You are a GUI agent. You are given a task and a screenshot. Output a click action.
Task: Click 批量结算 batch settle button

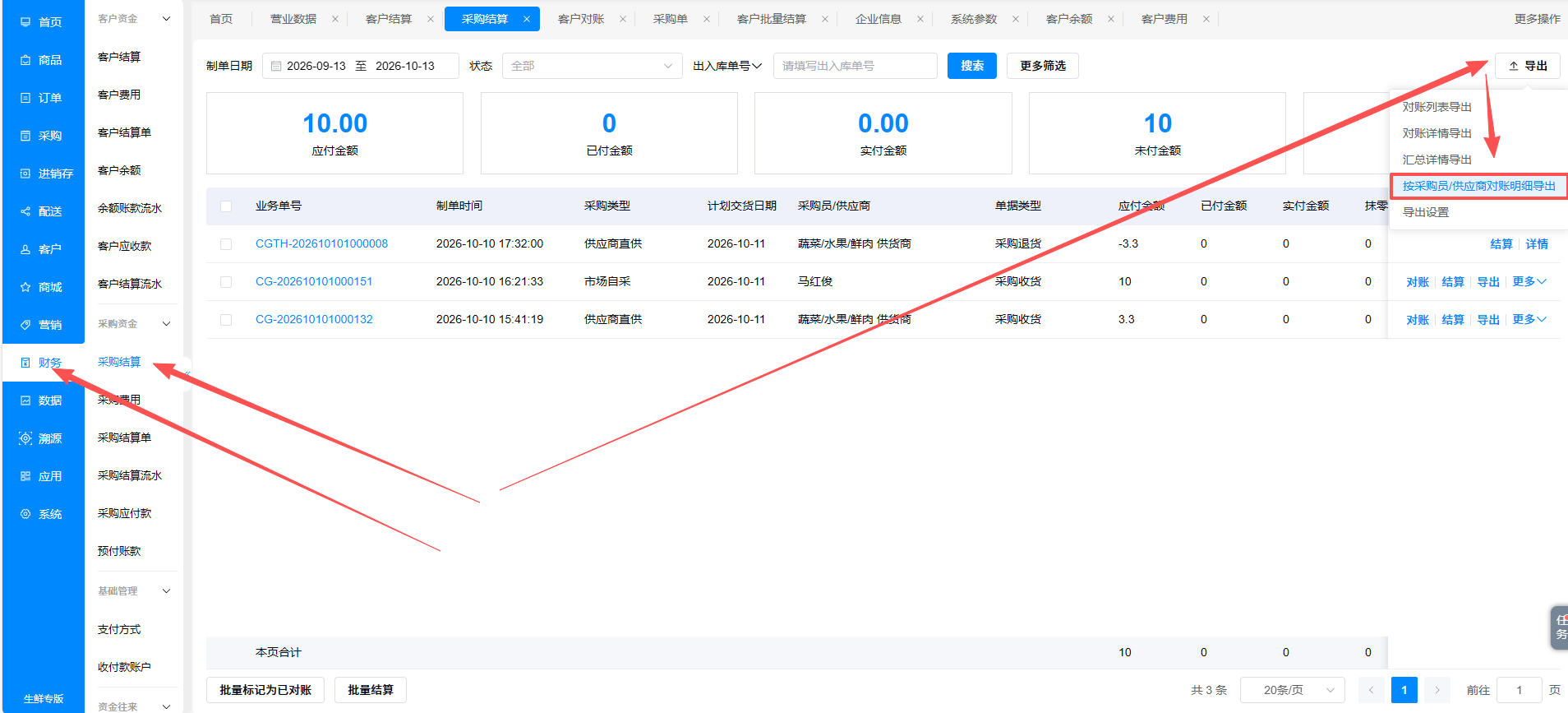371,690
